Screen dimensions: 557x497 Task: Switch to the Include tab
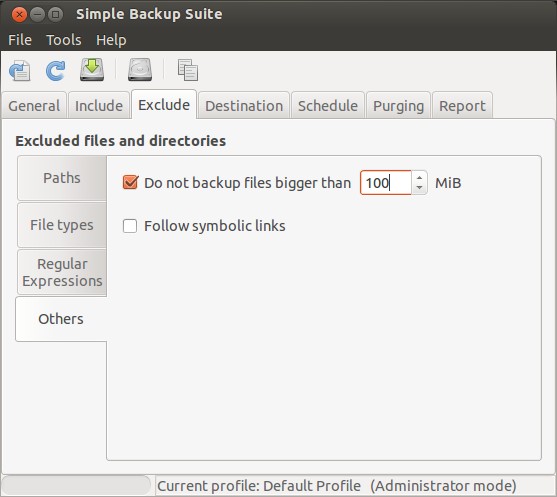(99, 106)
